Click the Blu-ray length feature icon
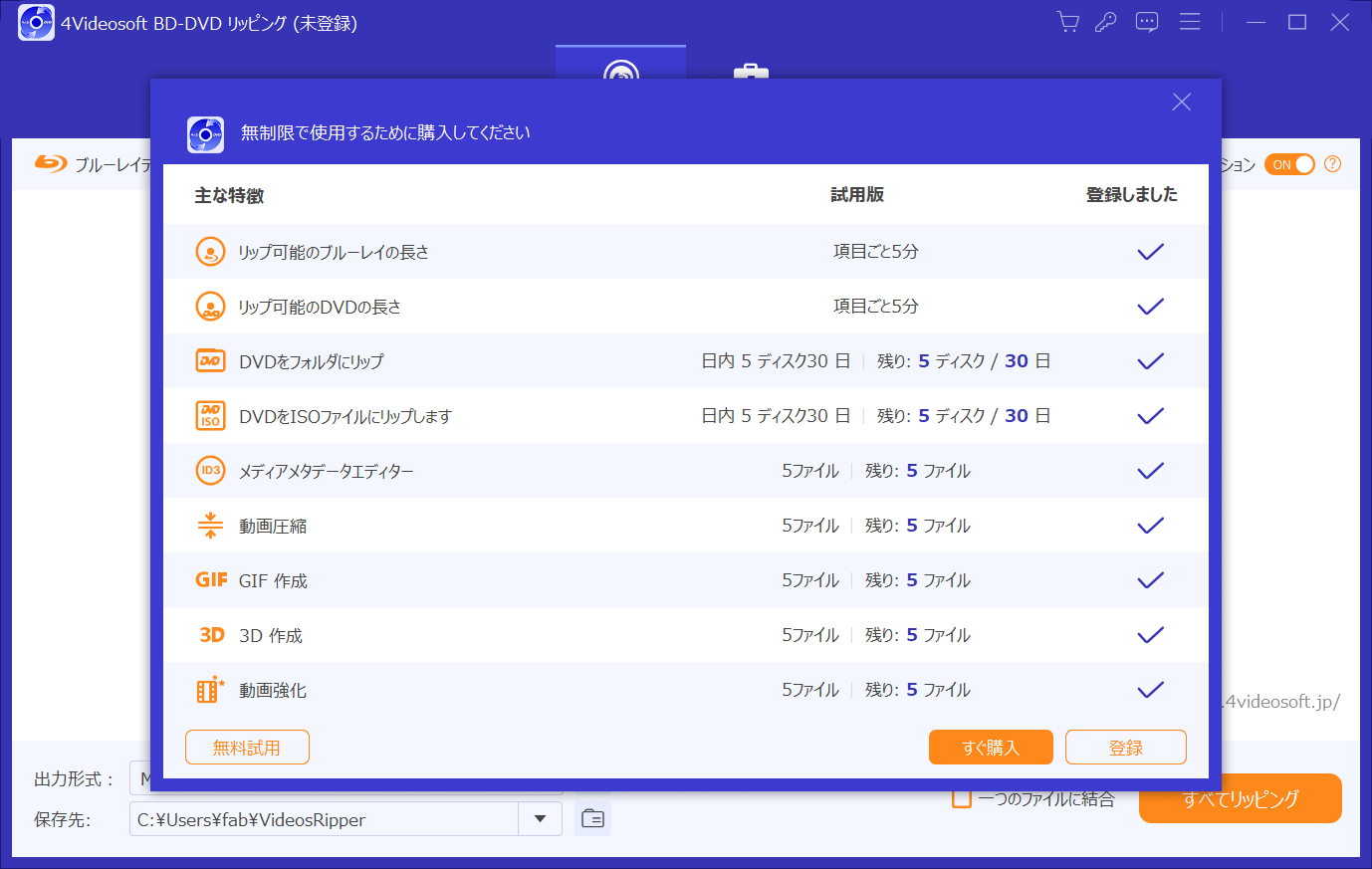 [210, 252]
